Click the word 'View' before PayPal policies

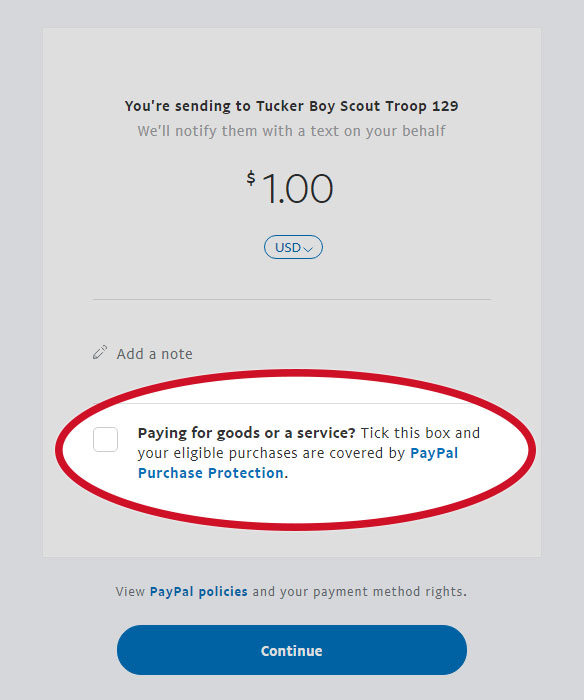click(130, 592)
